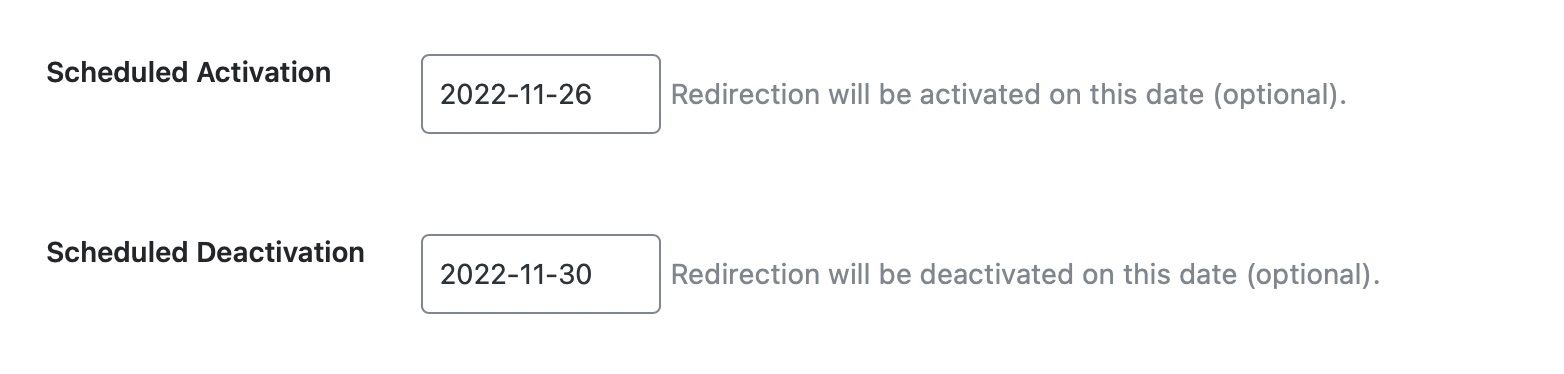Click the 'Redirection will be deactivated' hint text

coord(1025,276)
